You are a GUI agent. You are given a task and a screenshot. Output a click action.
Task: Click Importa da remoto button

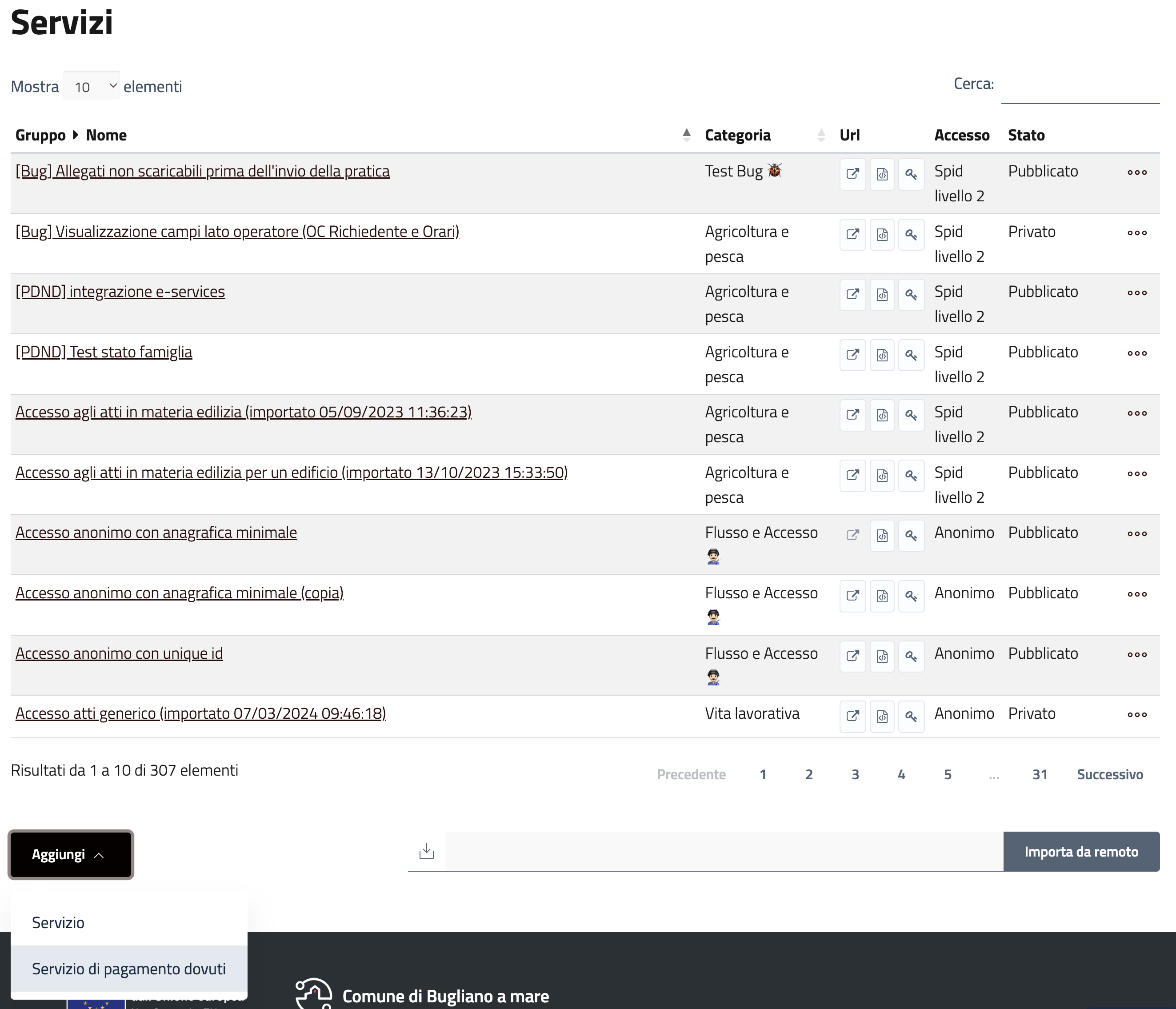(1080, 852)
